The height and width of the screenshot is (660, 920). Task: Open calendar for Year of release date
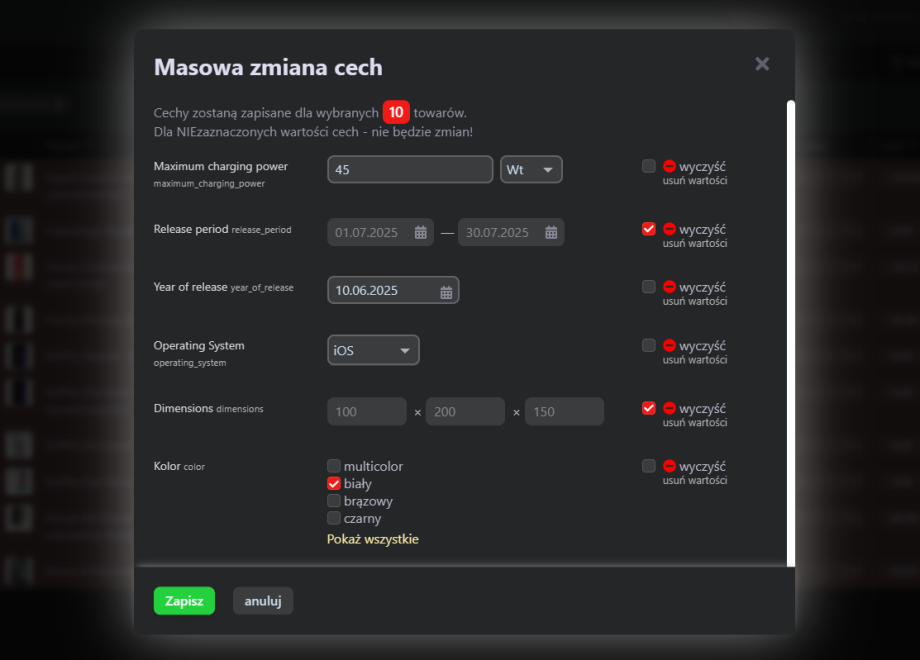[x=446, y=291]
